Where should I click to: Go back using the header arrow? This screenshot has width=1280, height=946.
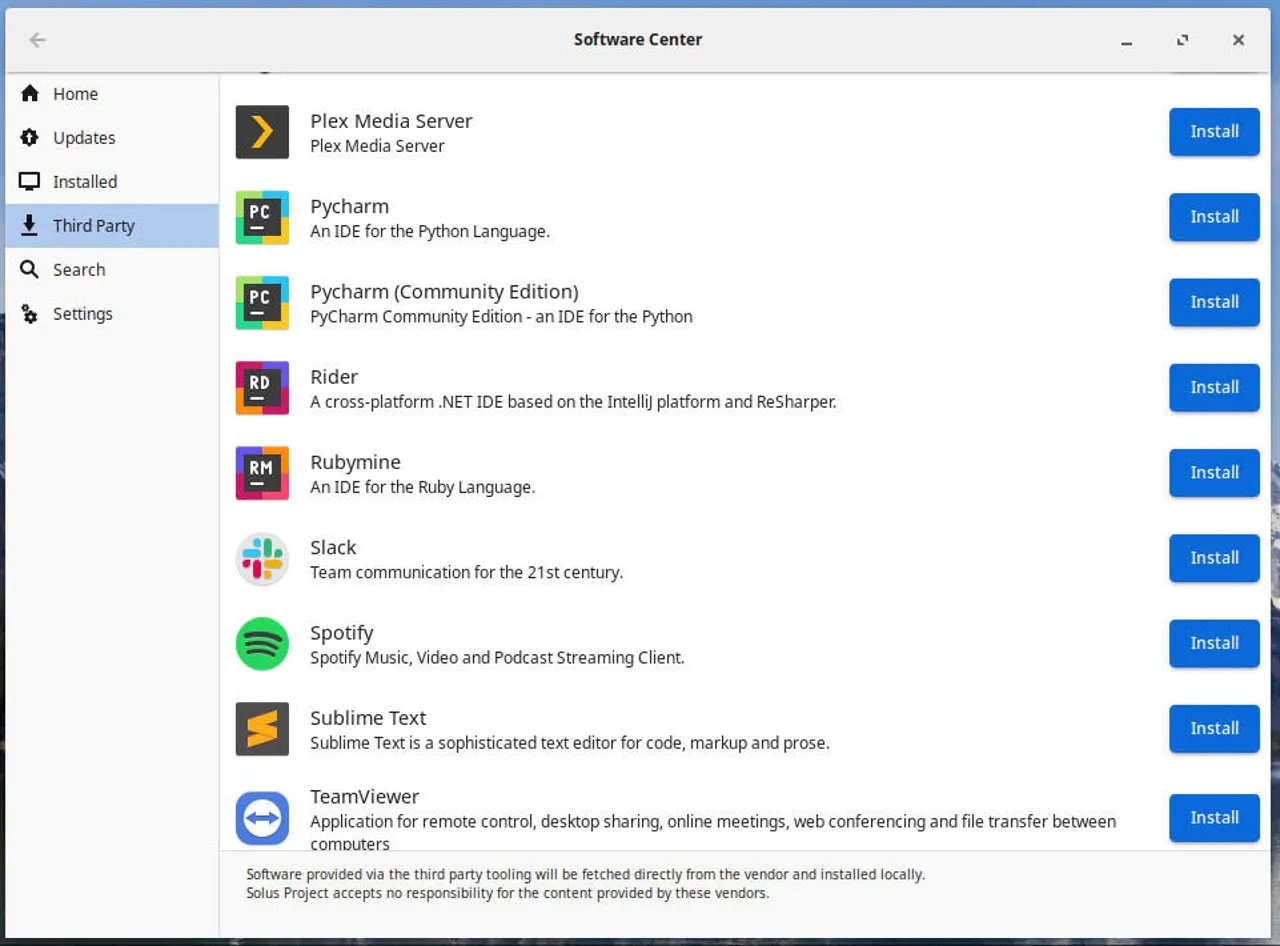tap(38, 40)
